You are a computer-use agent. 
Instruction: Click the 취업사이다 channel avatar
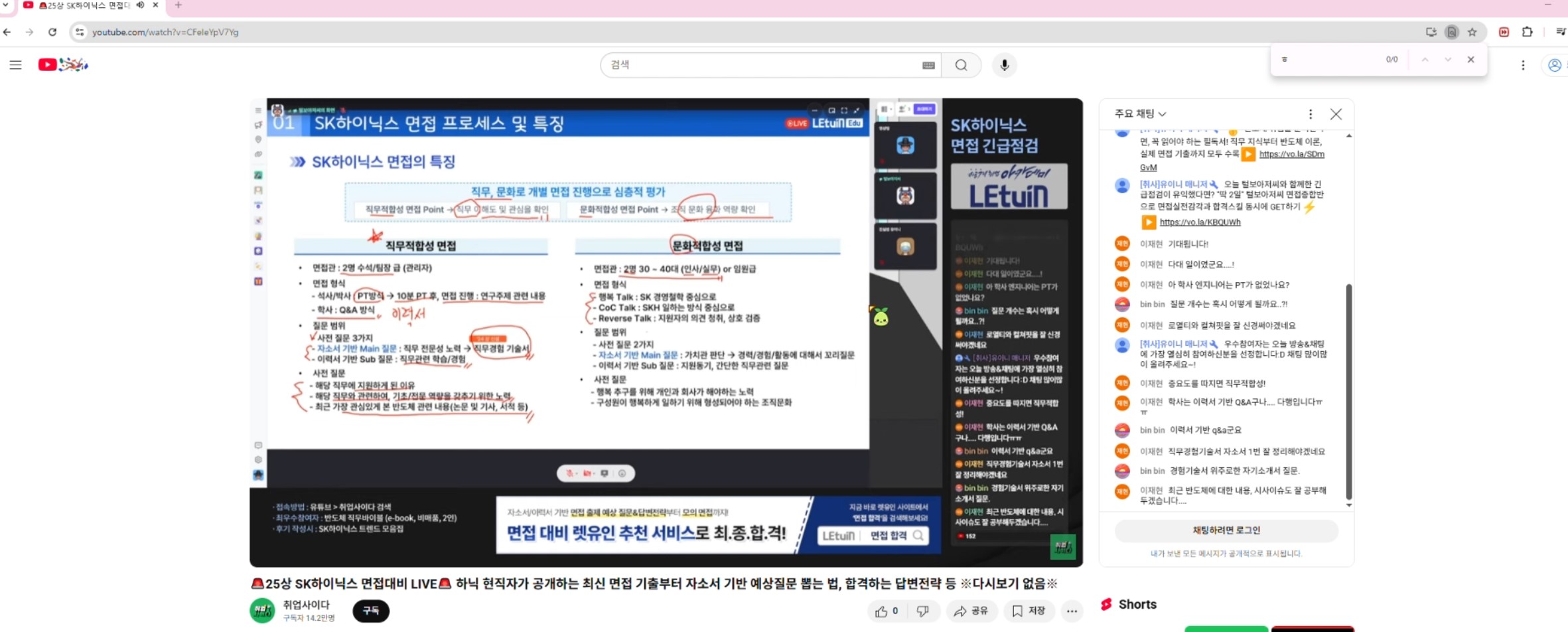click(262, 611)
